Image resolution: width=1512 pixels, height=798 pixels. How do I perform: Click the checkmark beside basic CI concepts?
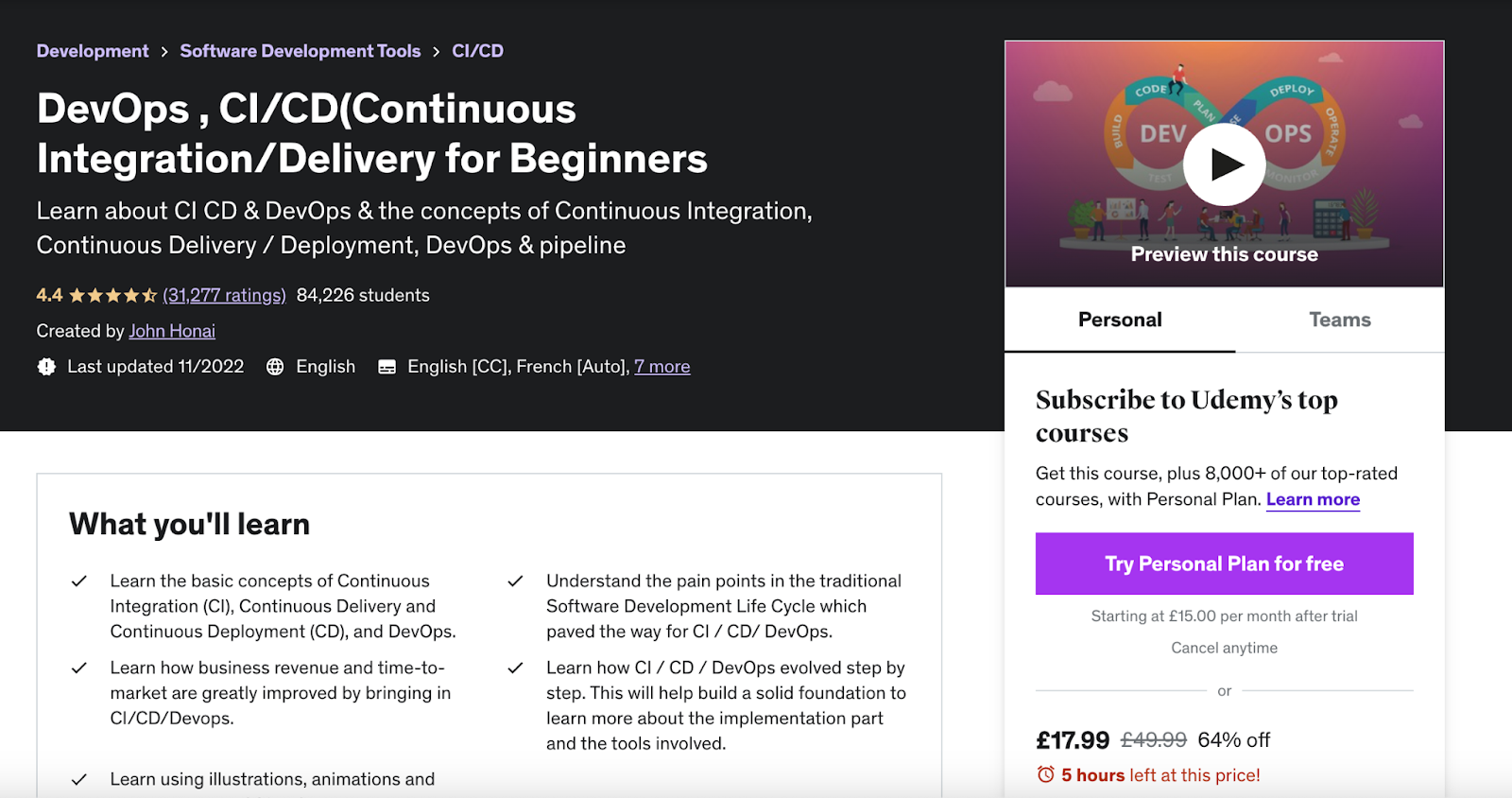coord(79,581)
